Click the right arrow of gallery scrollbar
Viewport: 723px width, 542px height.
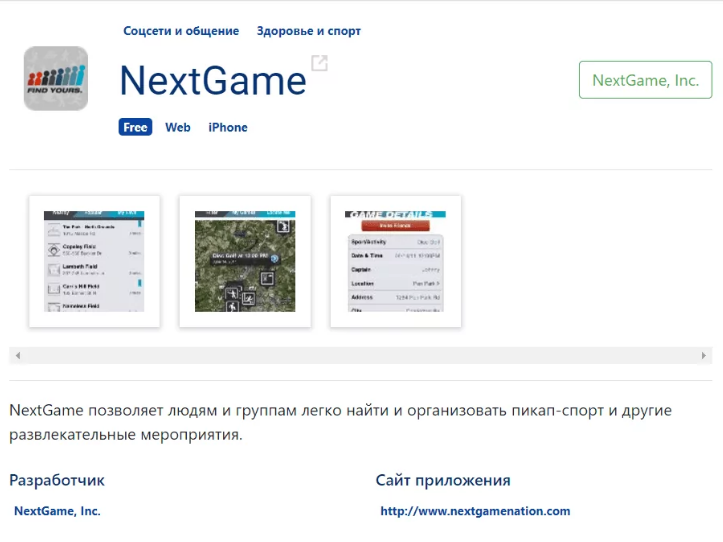[x=704, y=356]
